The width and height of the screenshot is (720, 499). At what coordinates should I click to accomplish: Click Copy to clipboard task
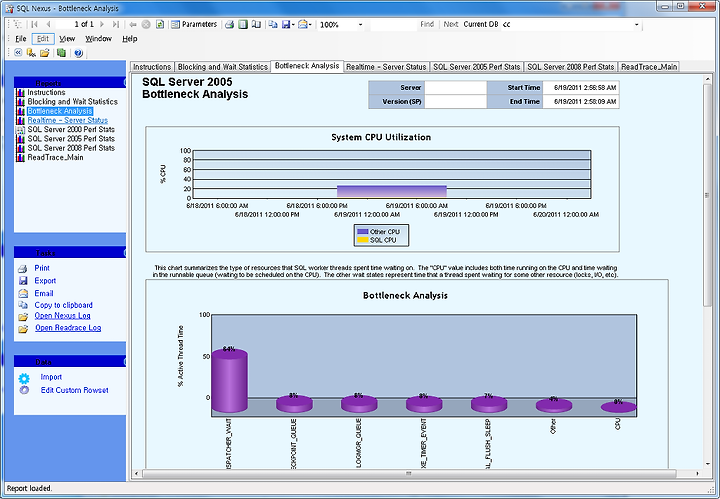click(x=63, y=305)
